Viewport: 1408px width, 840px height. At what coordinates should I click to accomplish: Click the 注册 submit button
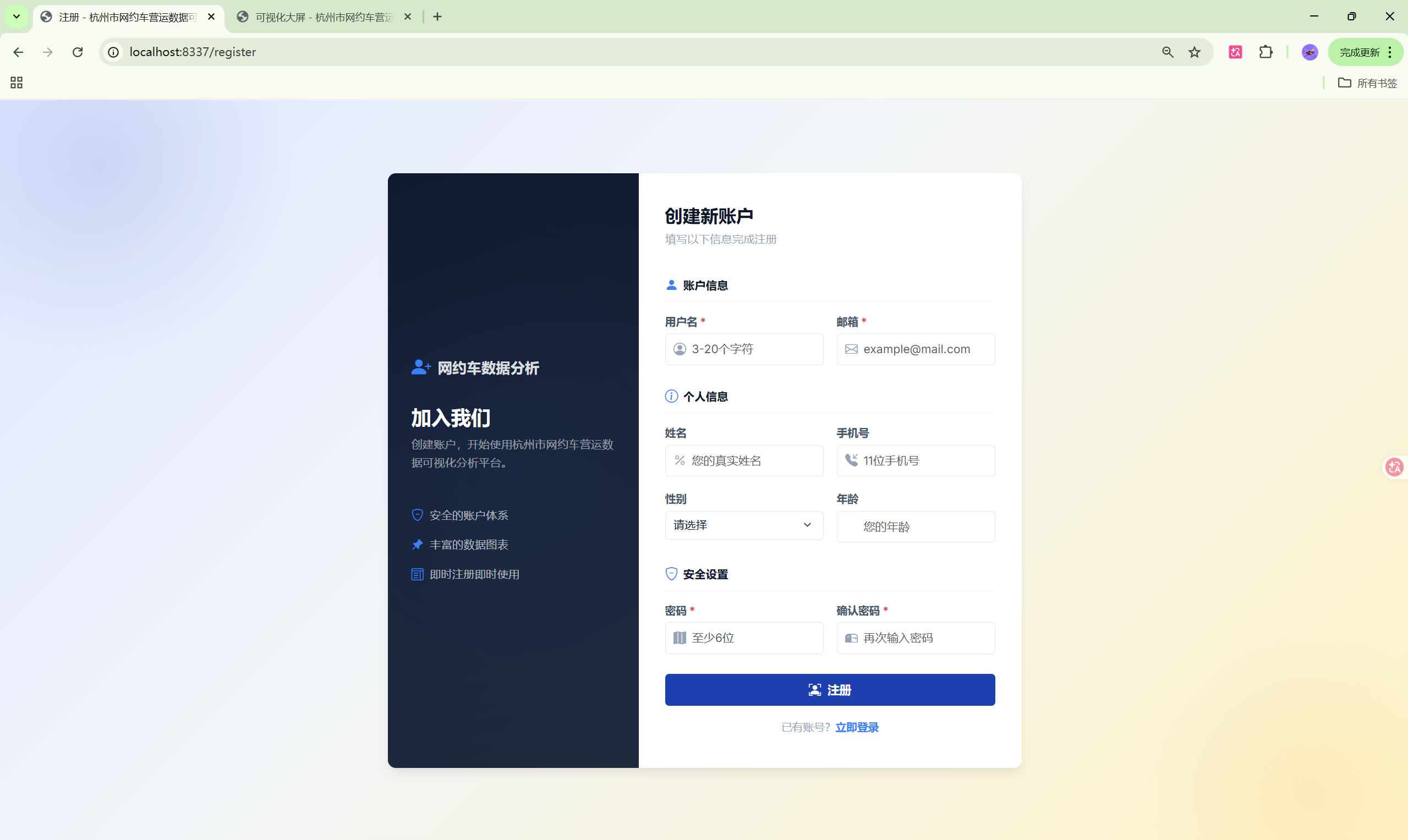pyautogui.click(x=829, y=689)
